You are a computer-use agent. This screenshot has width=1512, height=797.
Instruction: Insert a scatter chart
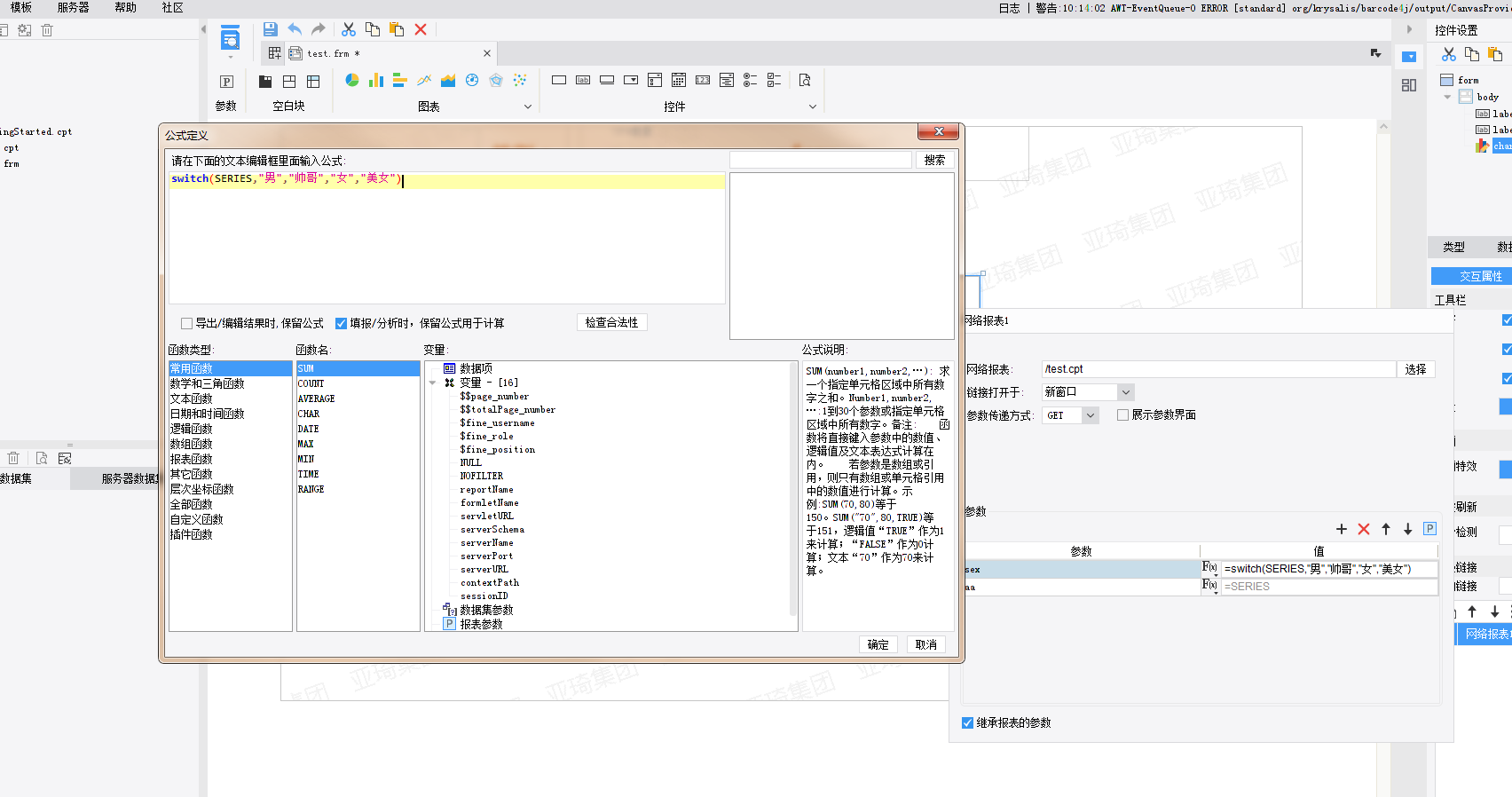tap(520, 80)
